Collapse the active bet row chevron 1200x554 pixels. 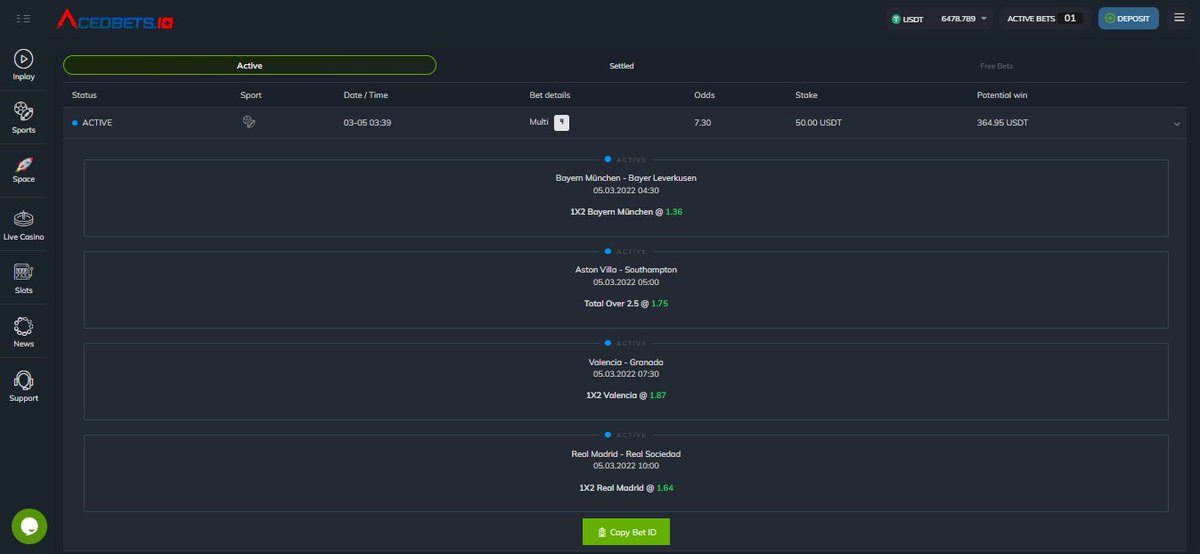coord(1176,123)
